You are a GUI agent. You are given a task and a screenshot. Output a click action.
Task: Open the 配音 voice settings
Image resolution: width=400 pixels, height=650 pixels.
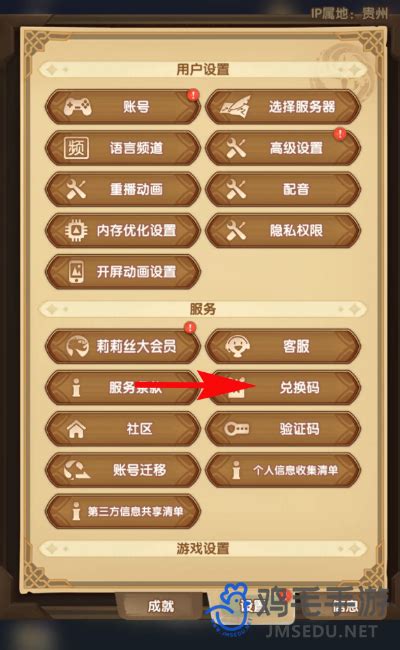coord(283,189)
